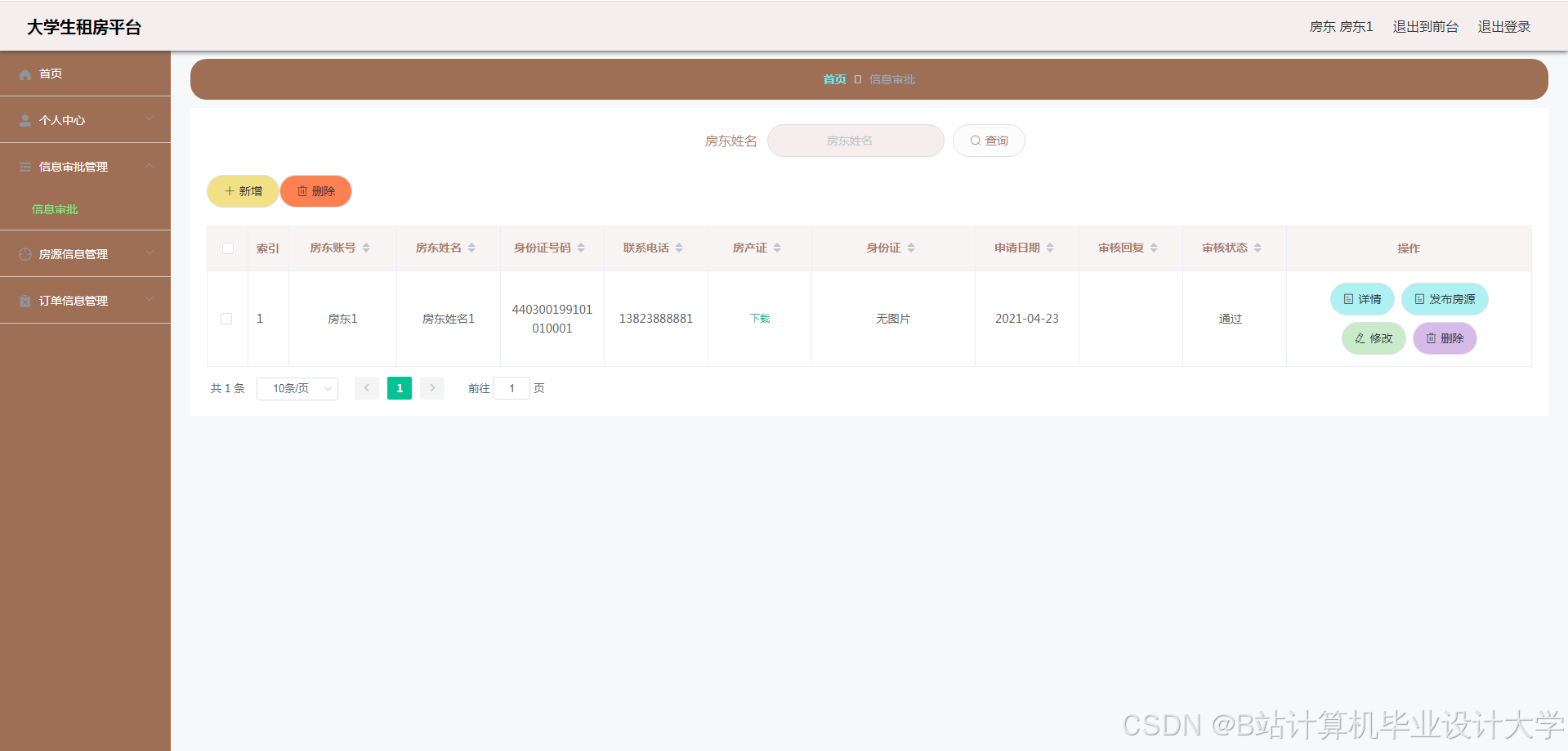This screenshot has height=751, width=1568.
Task: Click the person icon beside 个人中心
Action: point(25,120)
